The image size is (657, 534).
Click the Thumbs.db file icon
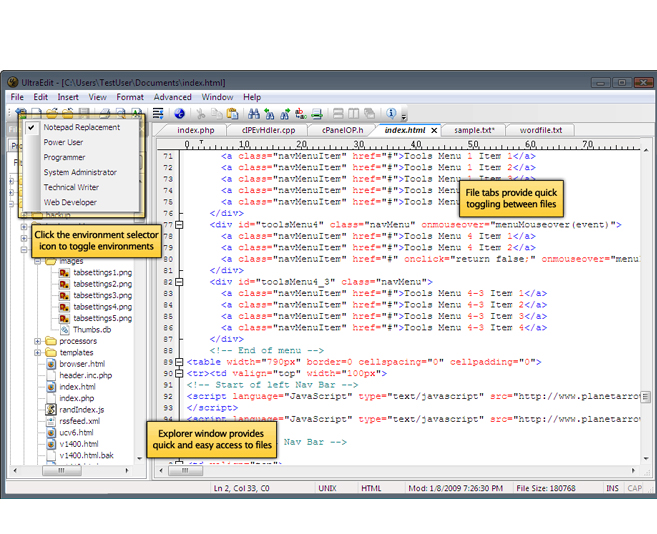point(64,329)
